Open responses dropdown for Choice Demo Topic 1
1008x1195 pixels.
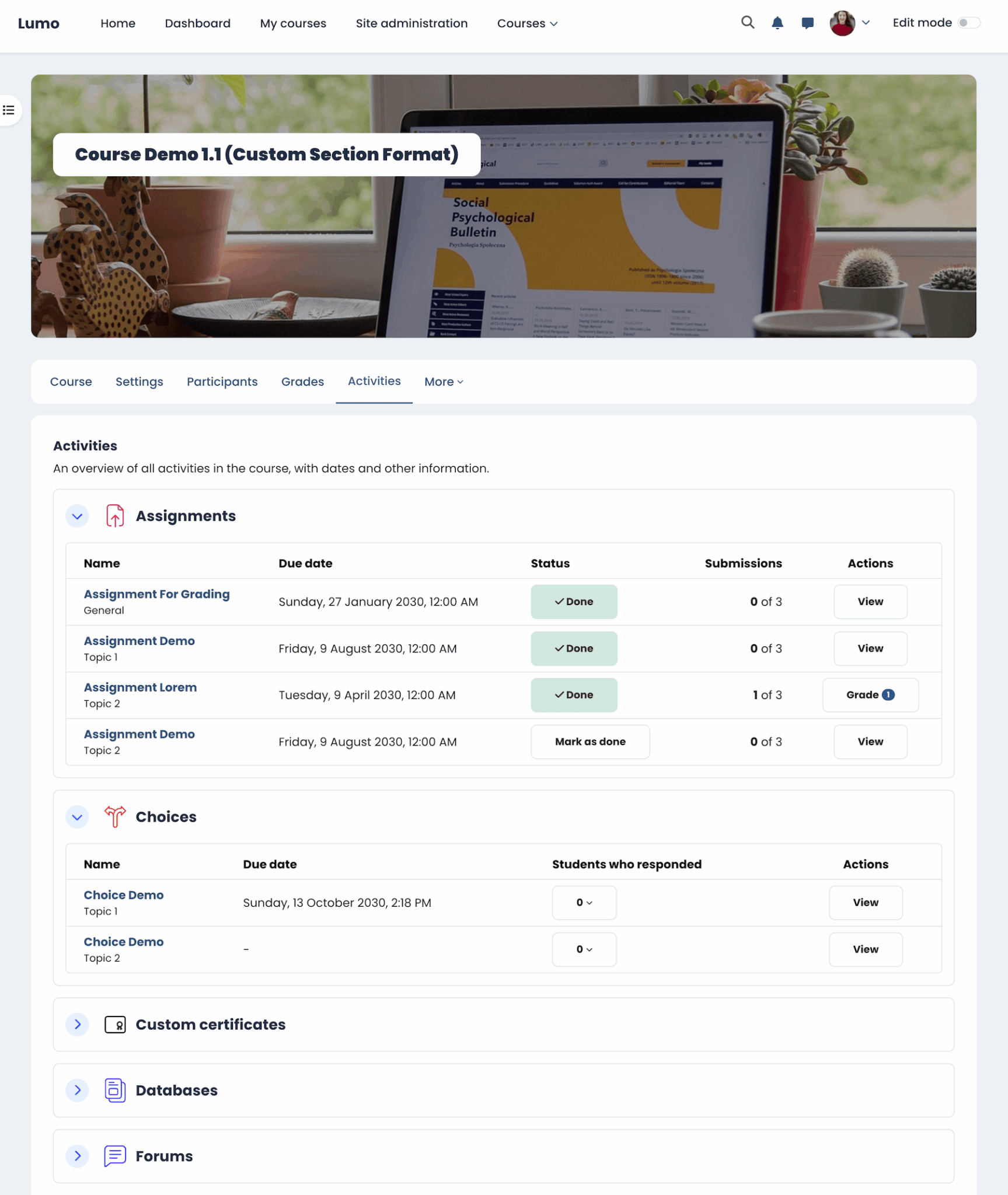(x=584, y=902)
